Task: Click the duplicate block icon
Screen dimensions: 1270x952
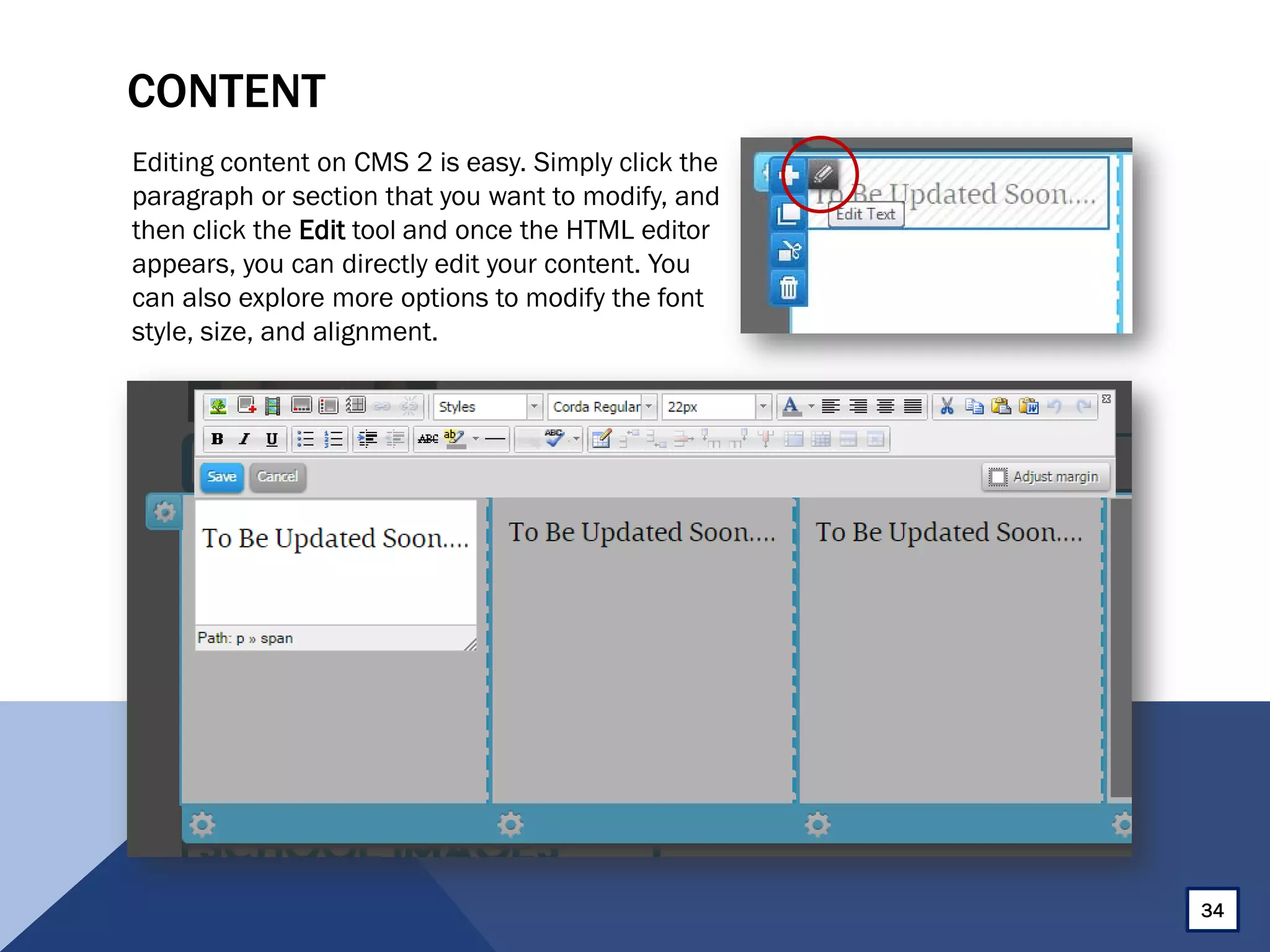Action: pos(789,214)
